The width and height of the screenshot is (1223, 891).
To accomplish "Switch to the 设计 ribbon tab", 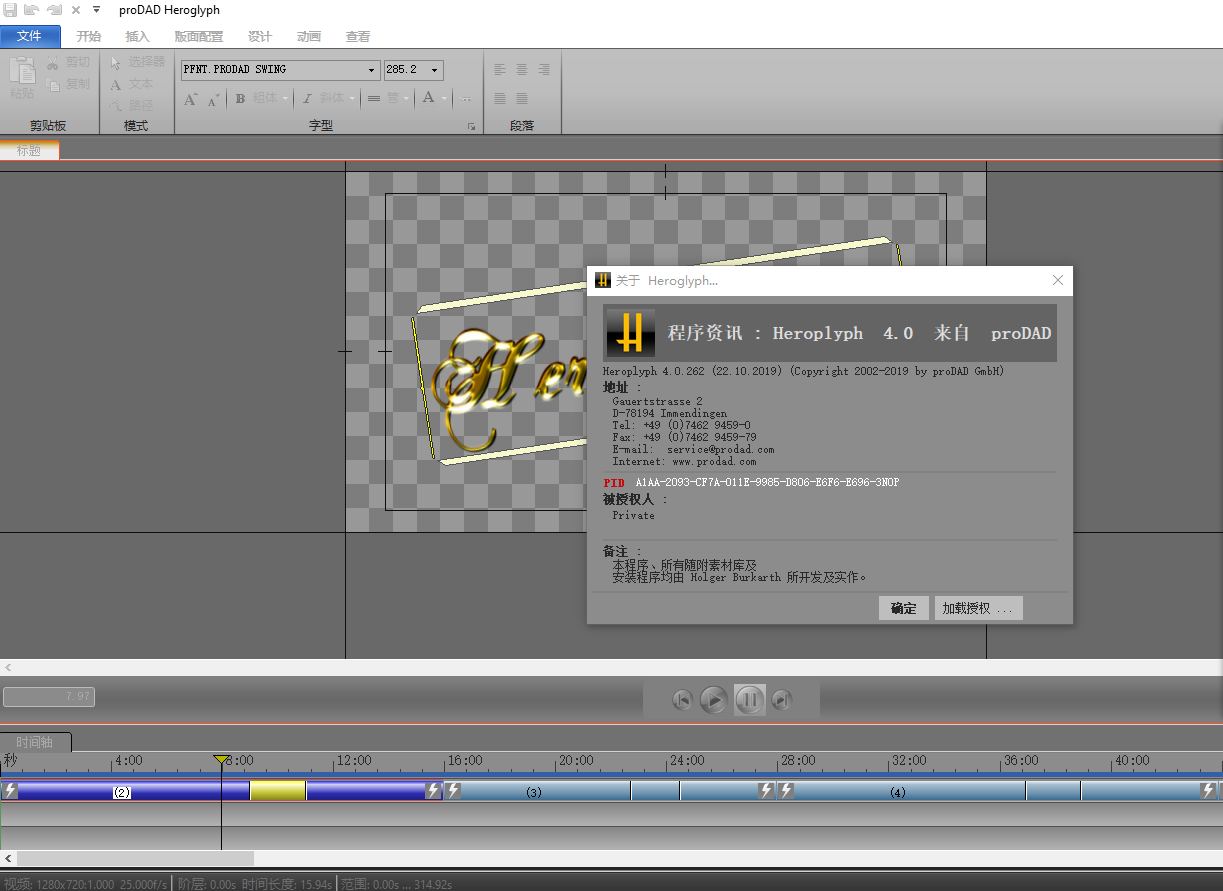I will (260, 36).
